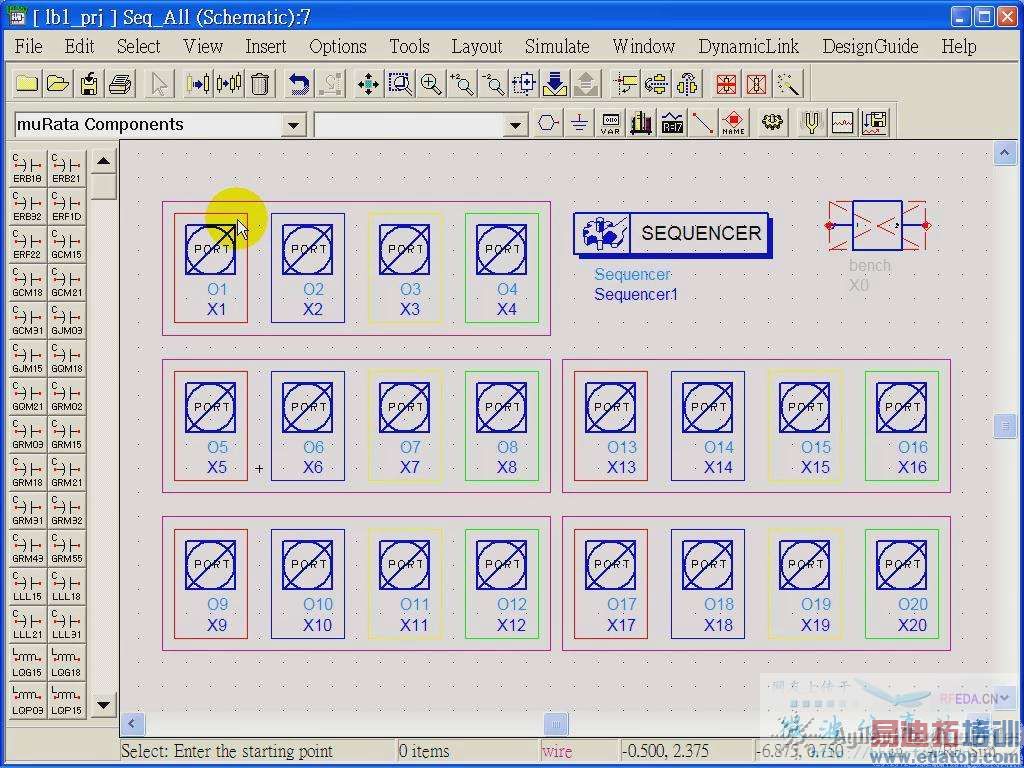Click the VAR variable equation icon
Image resolution: width=1024 pixels, height=768 pixels.
[x=611, y=123]
